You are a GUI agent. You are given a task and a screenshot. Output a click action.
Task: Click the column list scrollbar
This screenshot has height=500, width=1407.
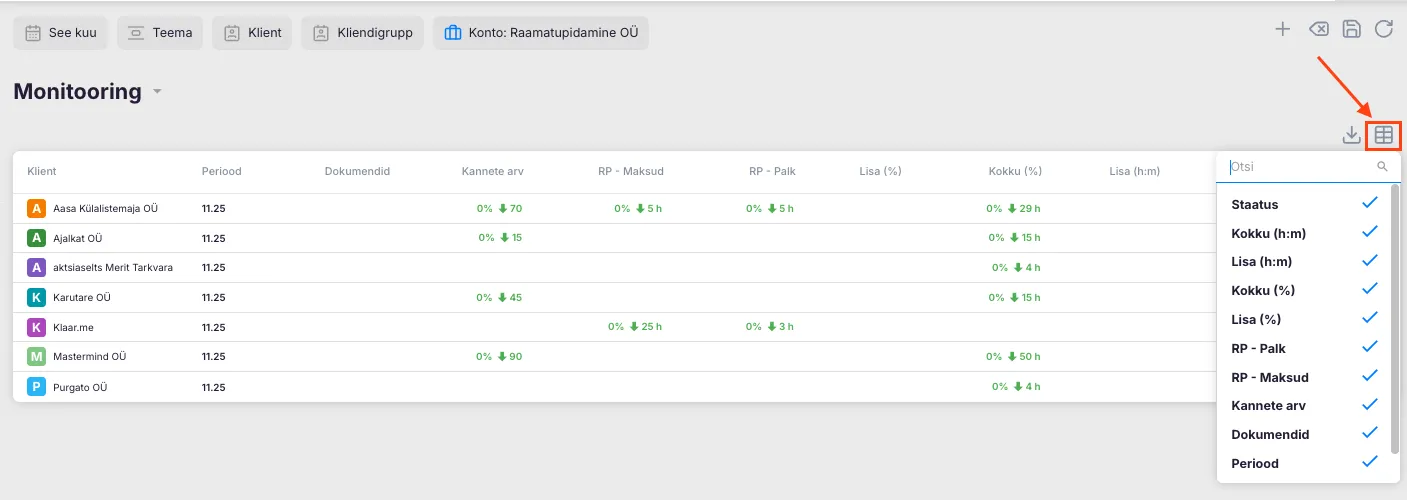(1395, 320)
